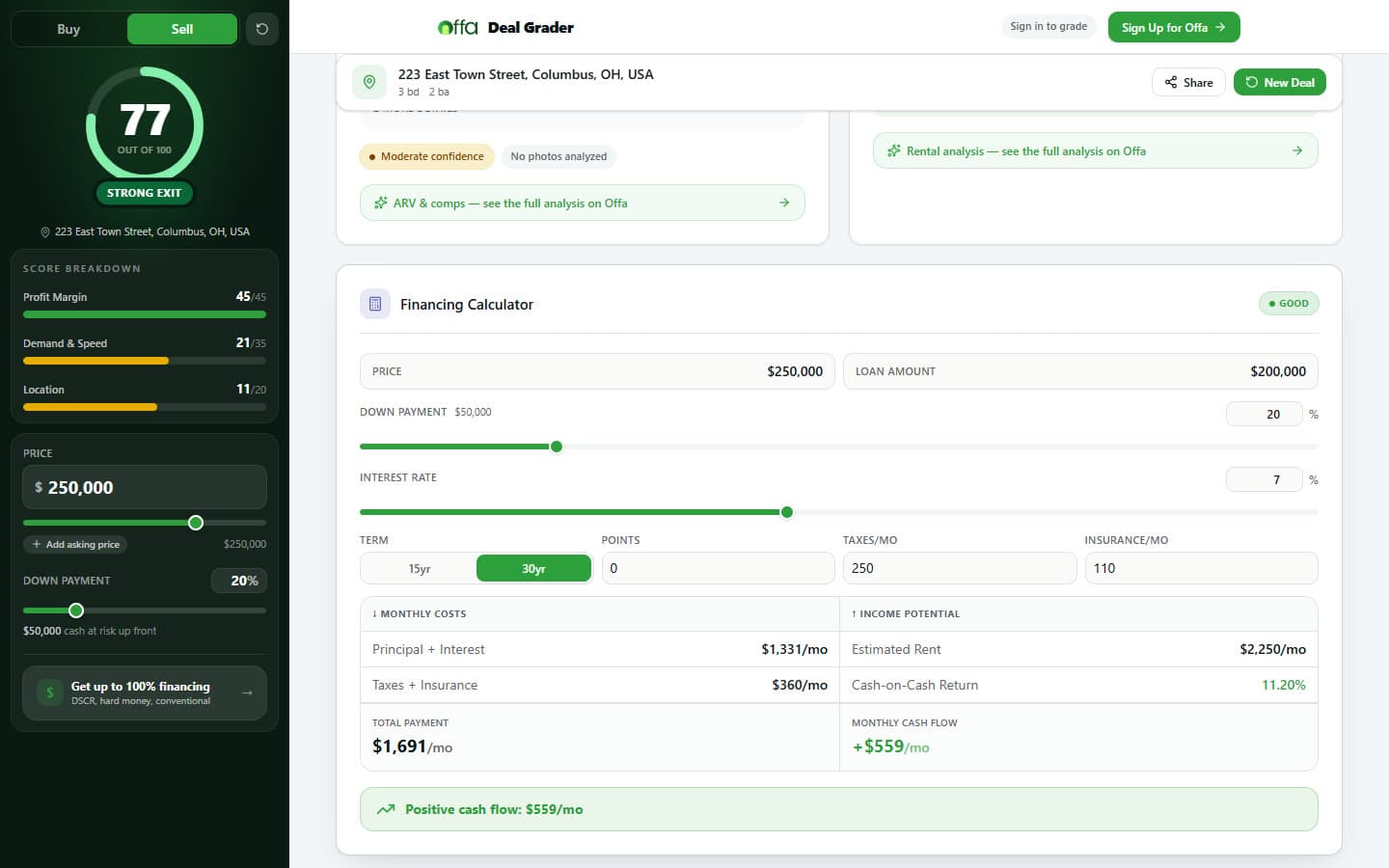Click the interest rate slider handle
Screen dimensions: 1389x868
point(787,512)
